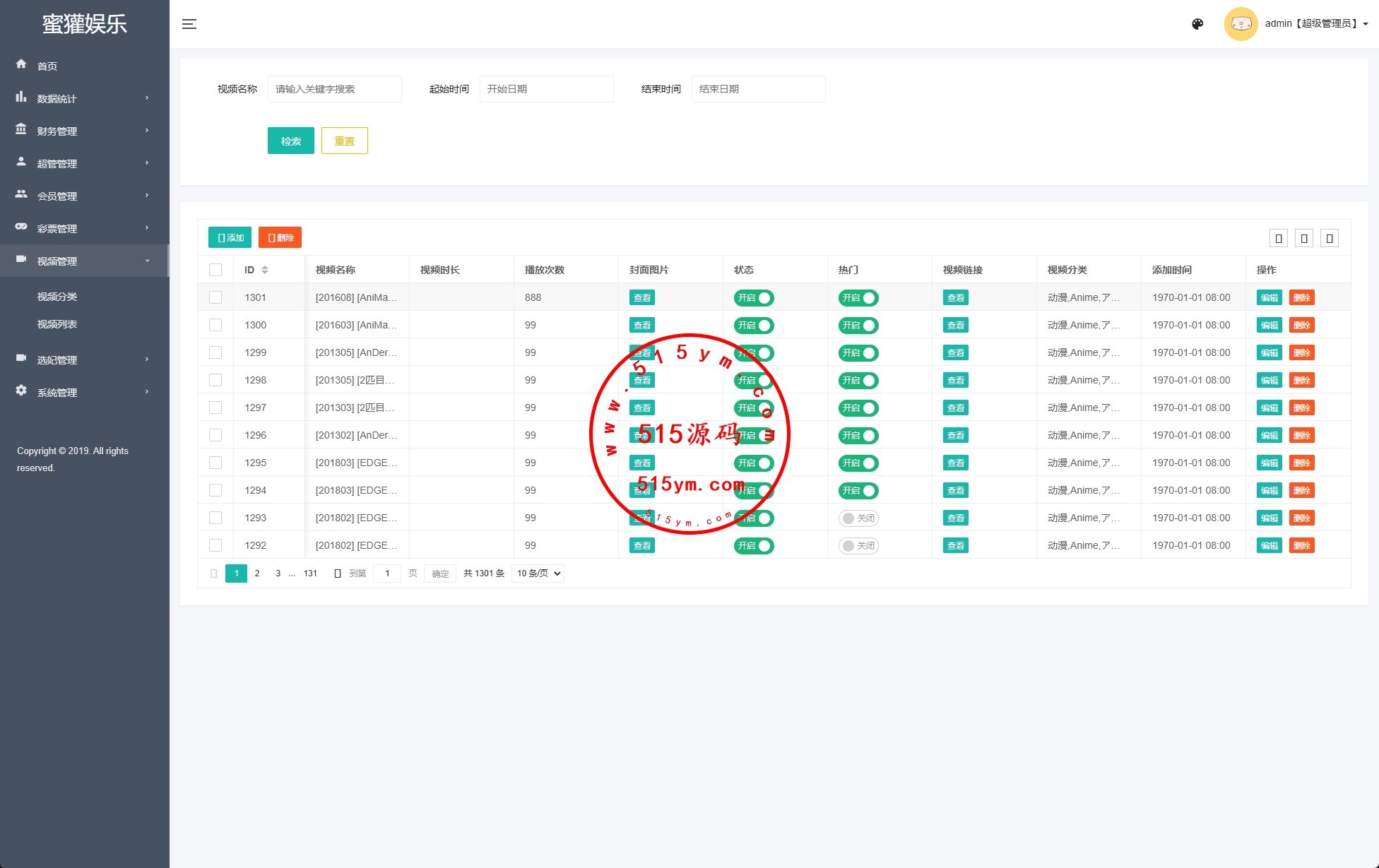Viewport: 1379px width, 868px height.
Task: Click the 彩票管理 gamepad icon
Action: [21, 227]
